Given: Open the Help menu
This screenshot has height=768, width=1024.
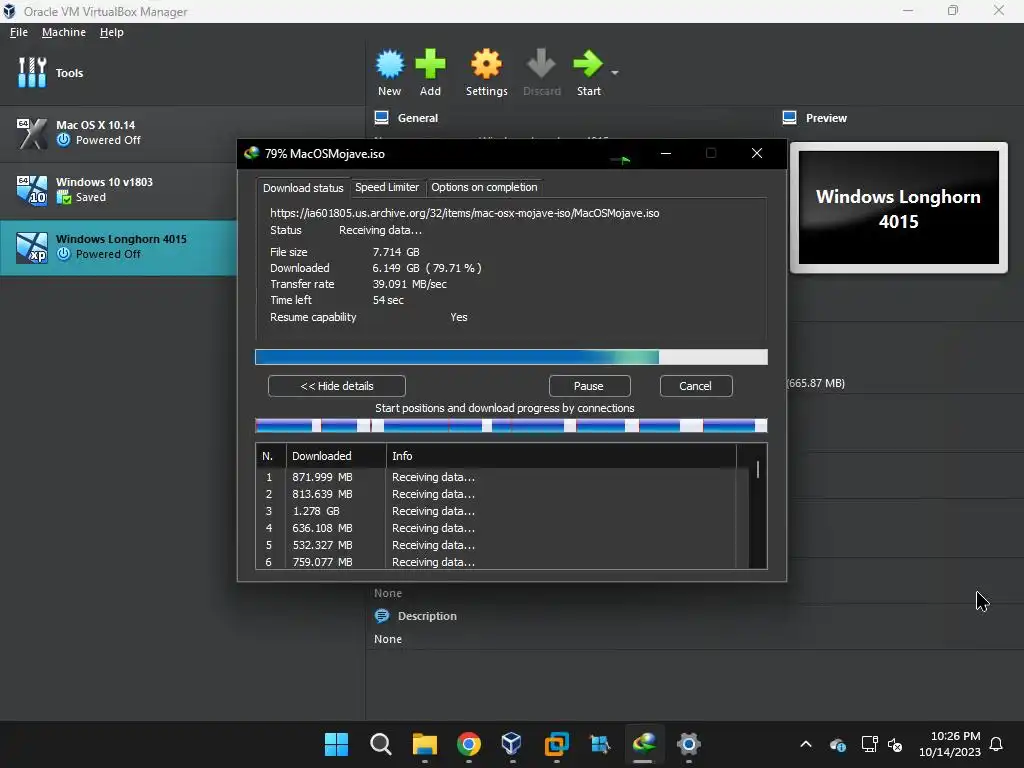Looking at the screenshot, I should click(112, 32).
